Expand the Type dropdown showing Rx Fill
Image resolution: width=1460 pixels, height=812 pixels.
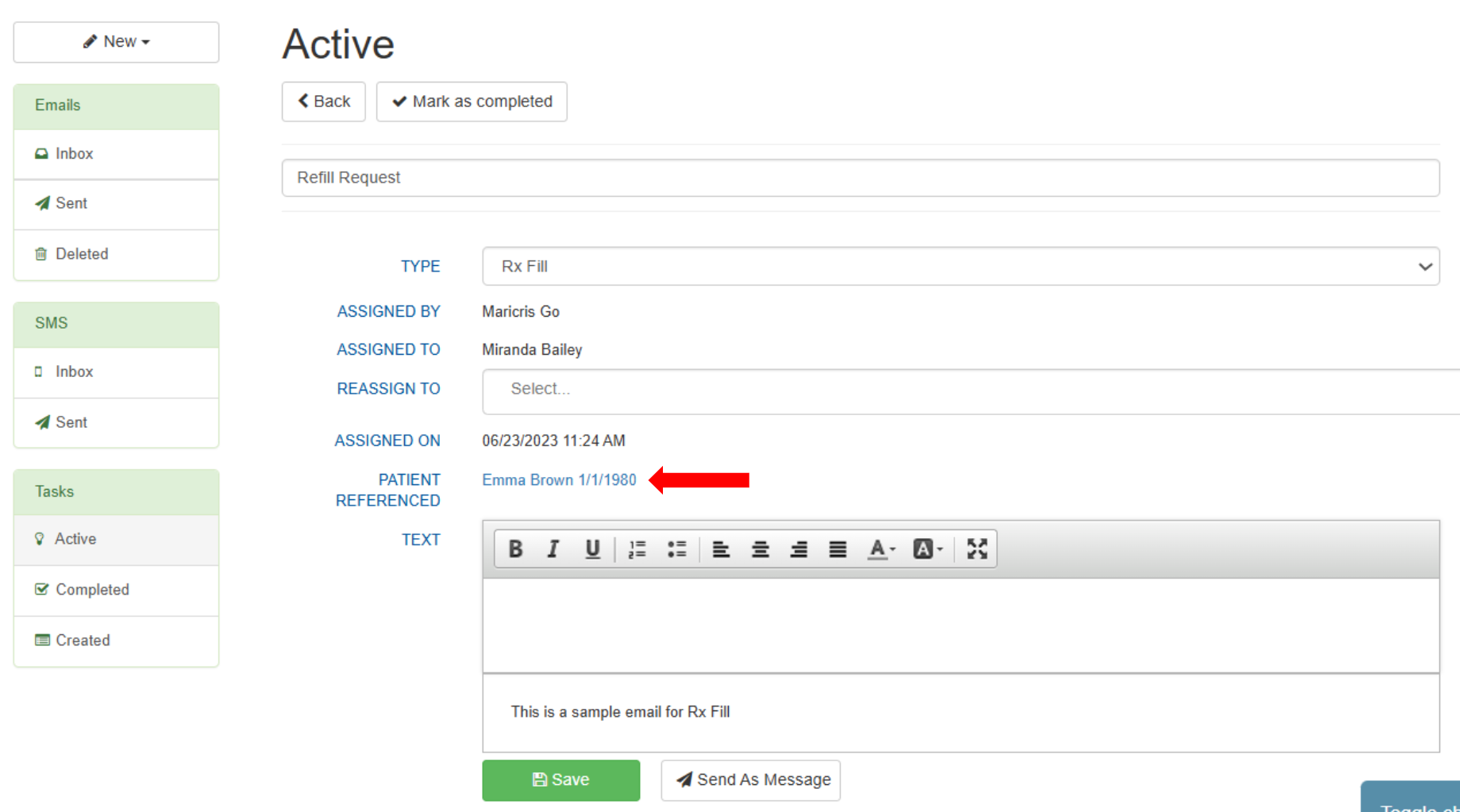tap(960, 266)
